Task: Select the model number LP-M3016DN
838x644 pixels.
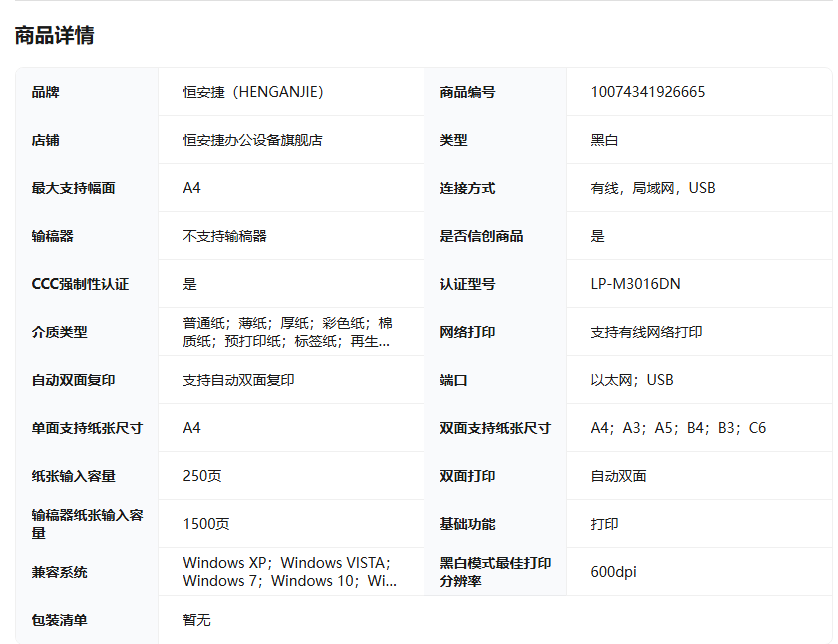Action: tap(635, 284)
